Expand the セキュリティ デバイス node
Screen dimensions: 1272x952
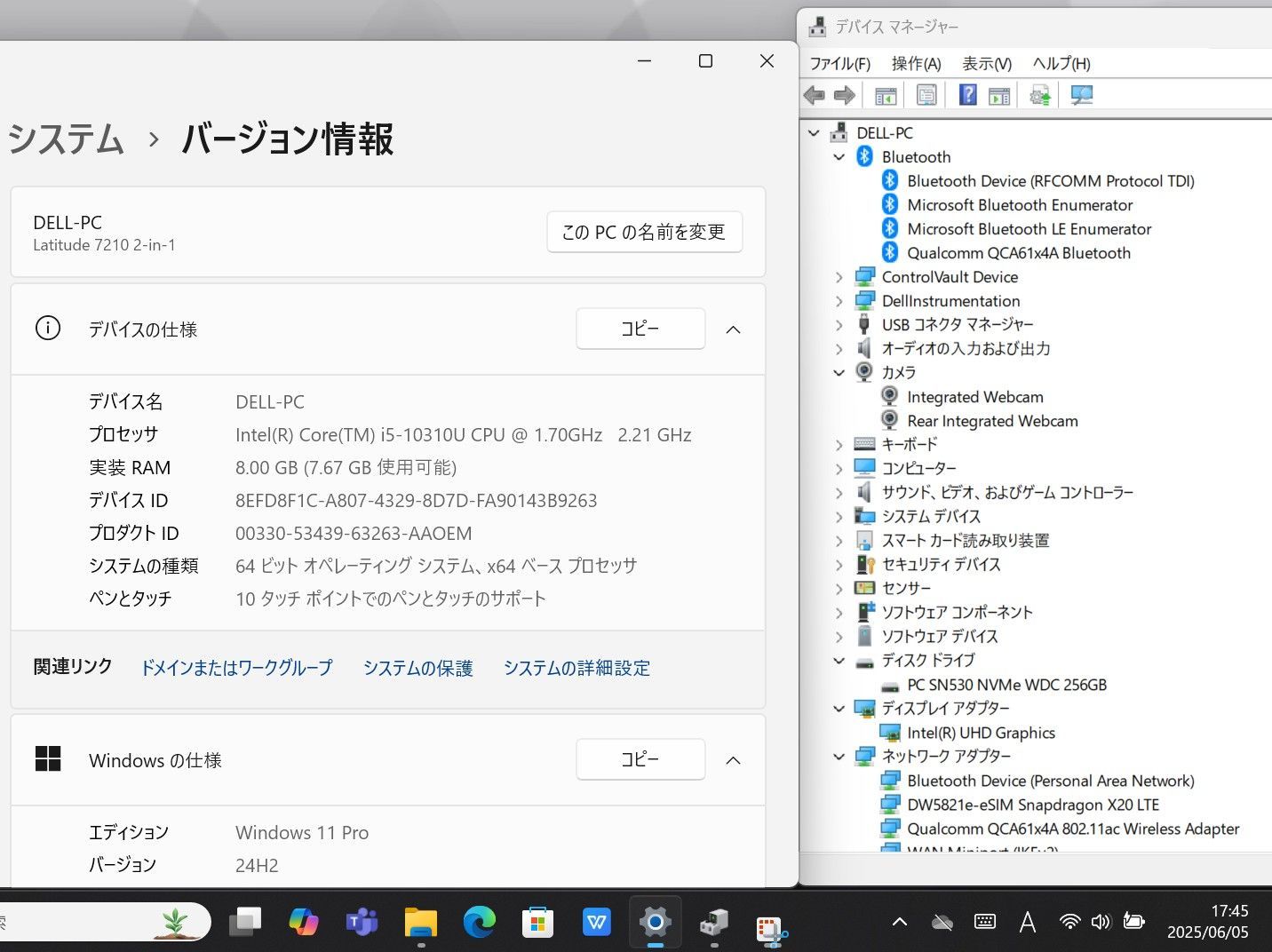(x=839, y=565)
